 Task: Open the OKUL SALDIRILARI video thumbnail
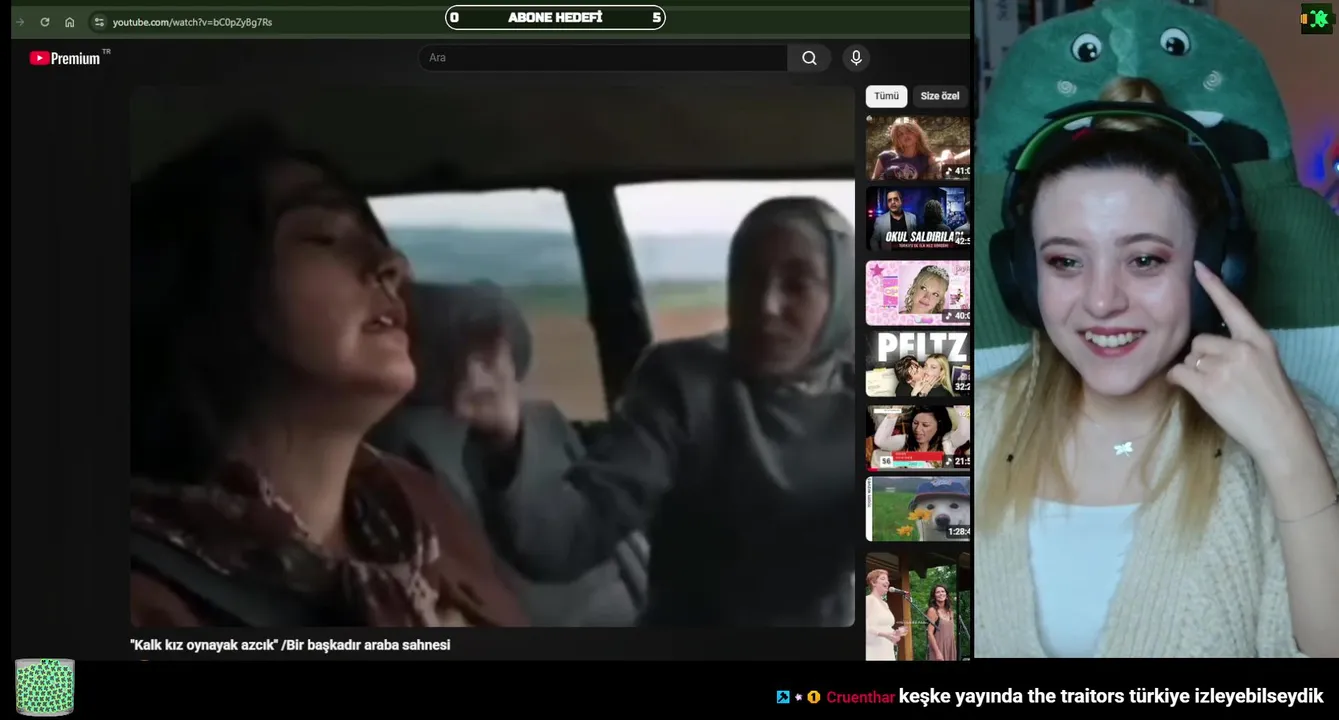(918, 219)
